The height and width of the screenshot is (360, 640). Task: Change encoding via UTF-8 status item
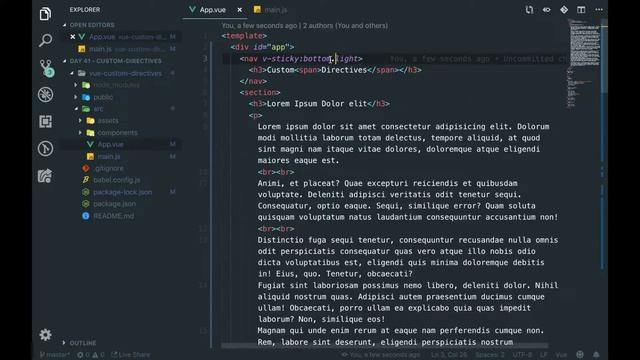click(x=522, y=355)
